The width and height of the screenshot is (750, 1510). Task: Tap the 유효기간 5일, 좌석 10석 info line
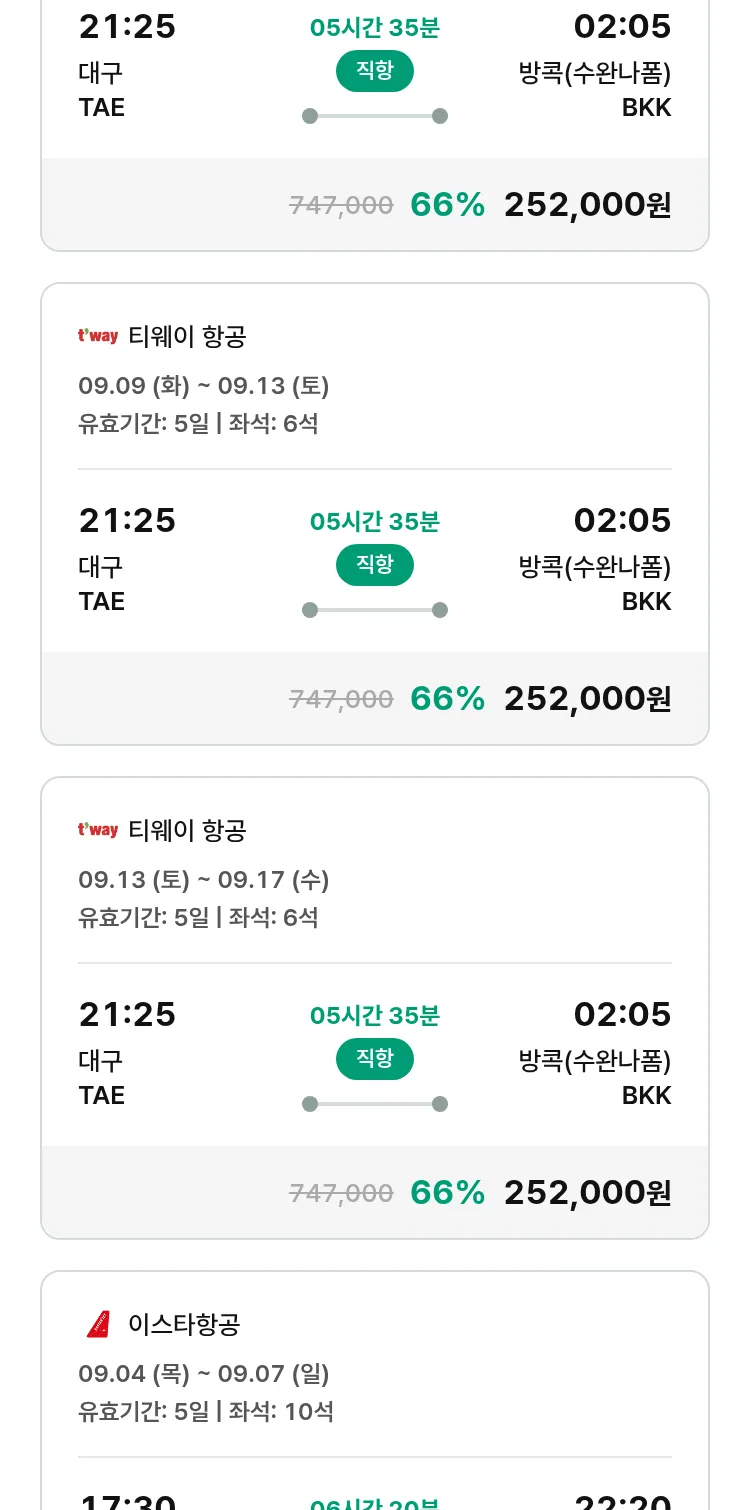pyautogui.click(x=206, y=1412)
